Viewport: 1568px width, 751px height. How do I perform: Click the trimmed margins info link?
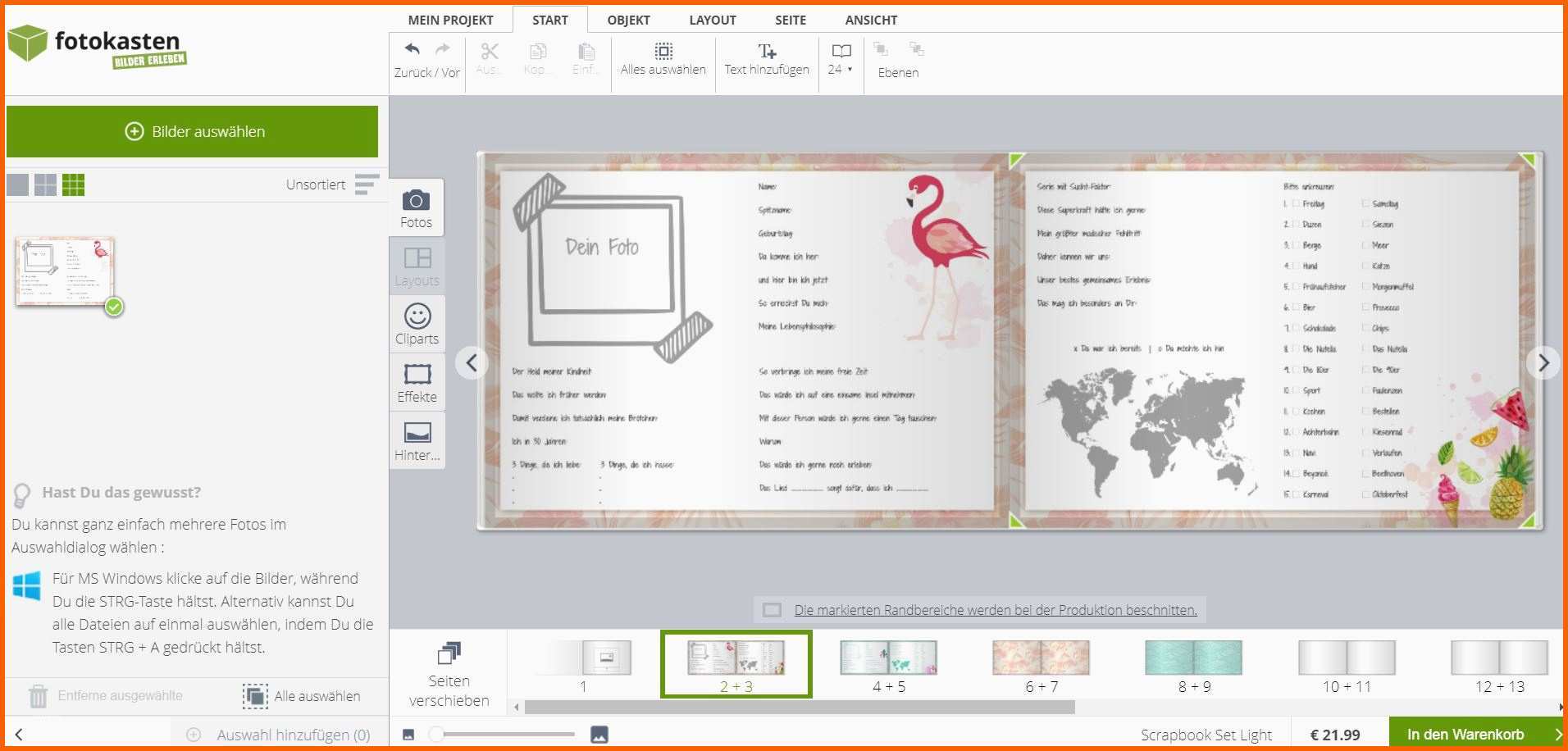996,610
